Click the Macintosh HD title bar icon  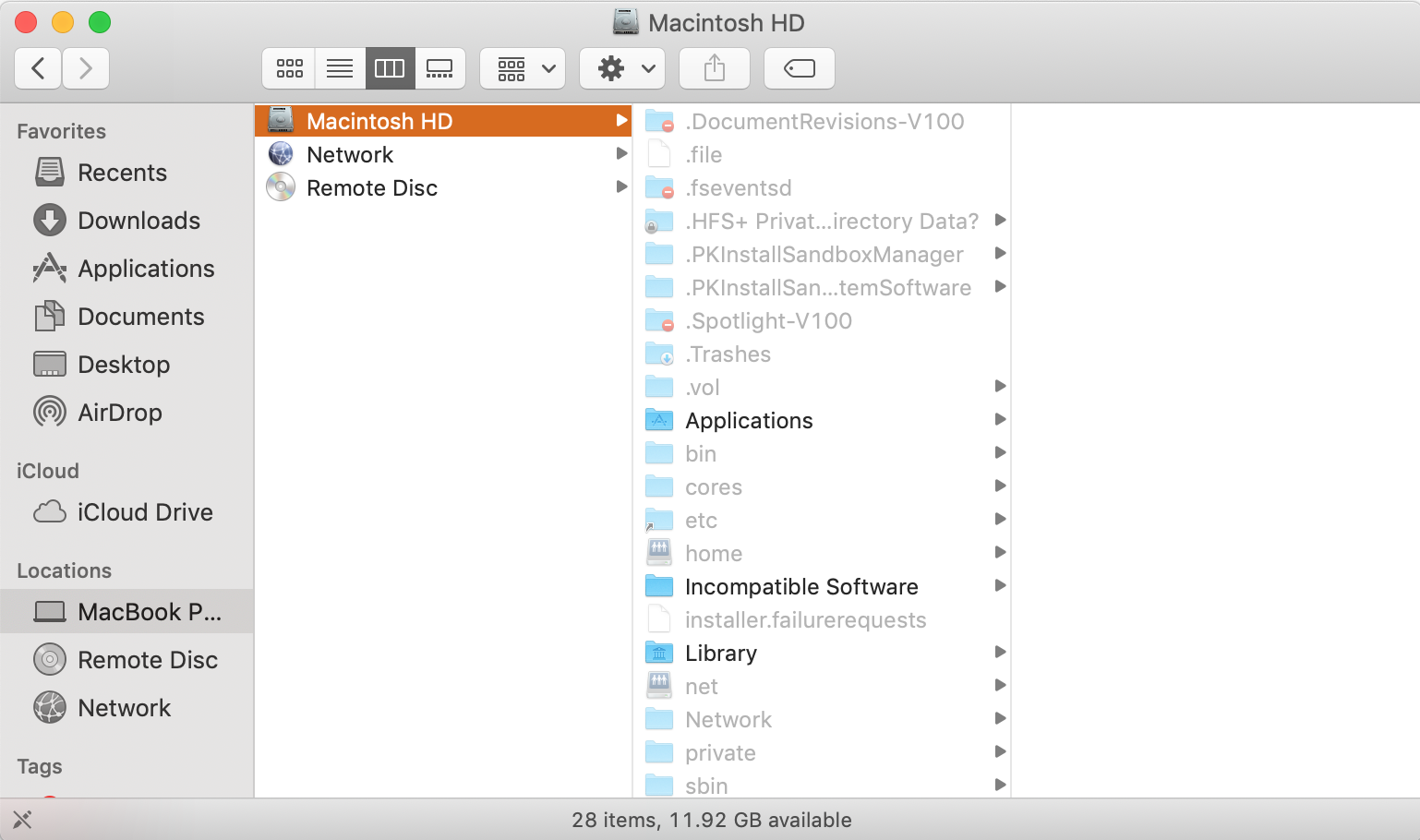626,22
